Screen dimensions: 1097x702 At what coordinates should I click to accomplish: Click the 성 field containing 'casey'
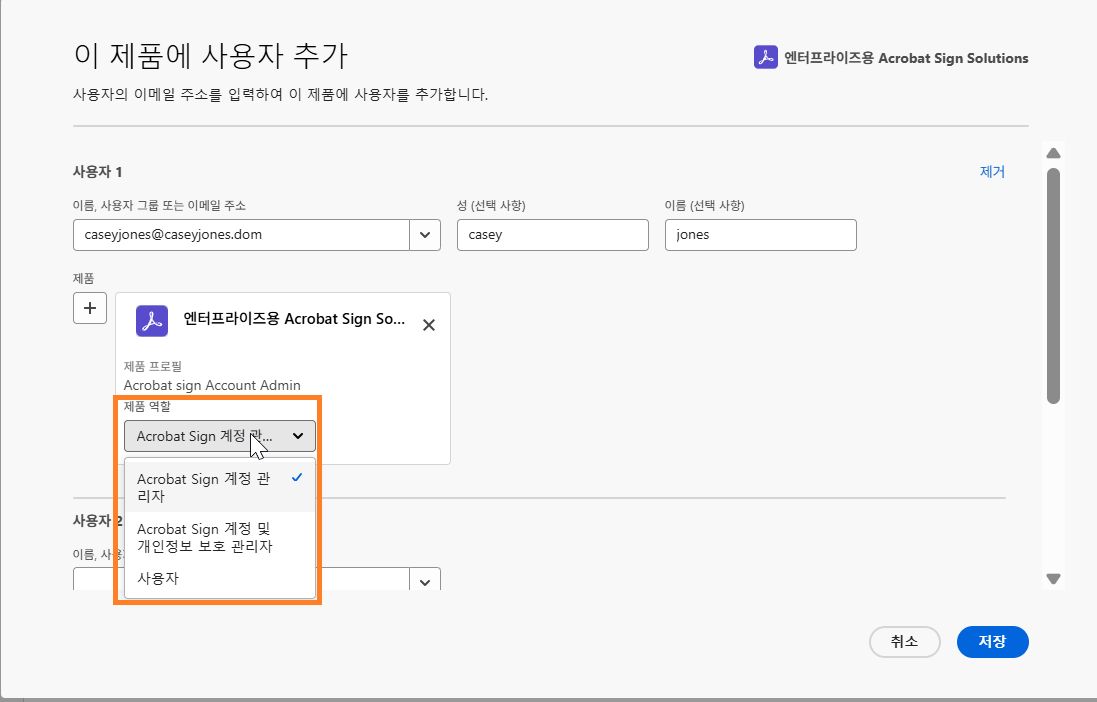pos(553,234)
